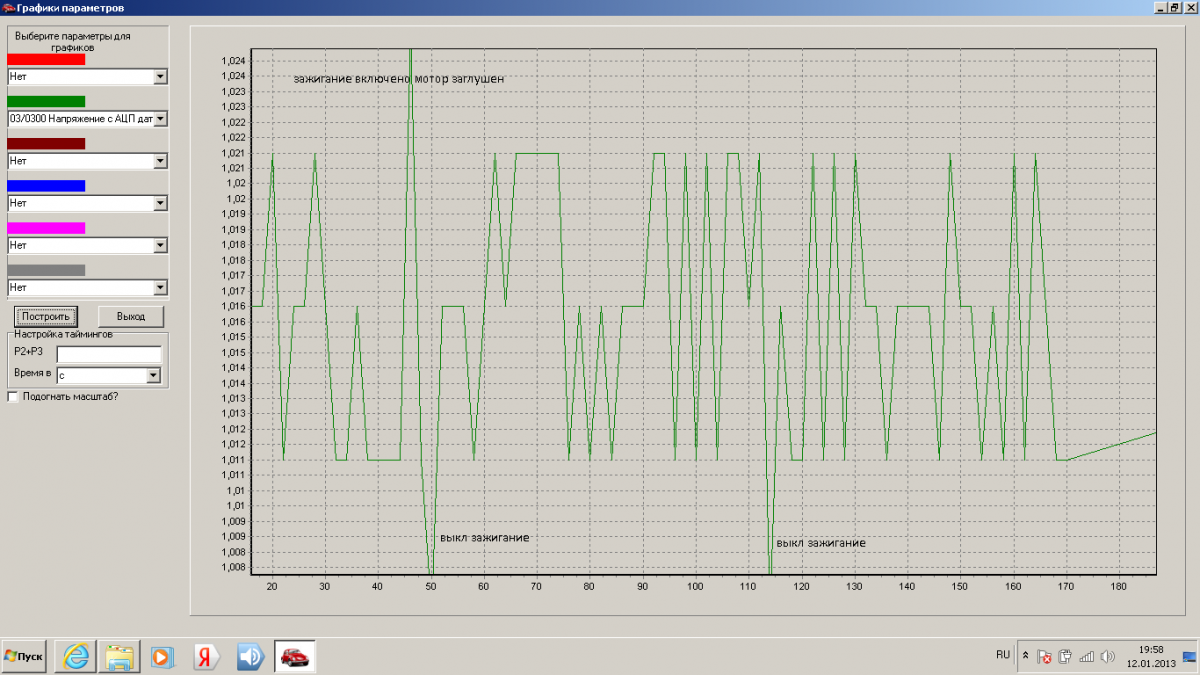Click the Настройка таймингов group label
The image size is (1200, 675).
(x=63, y=334)
